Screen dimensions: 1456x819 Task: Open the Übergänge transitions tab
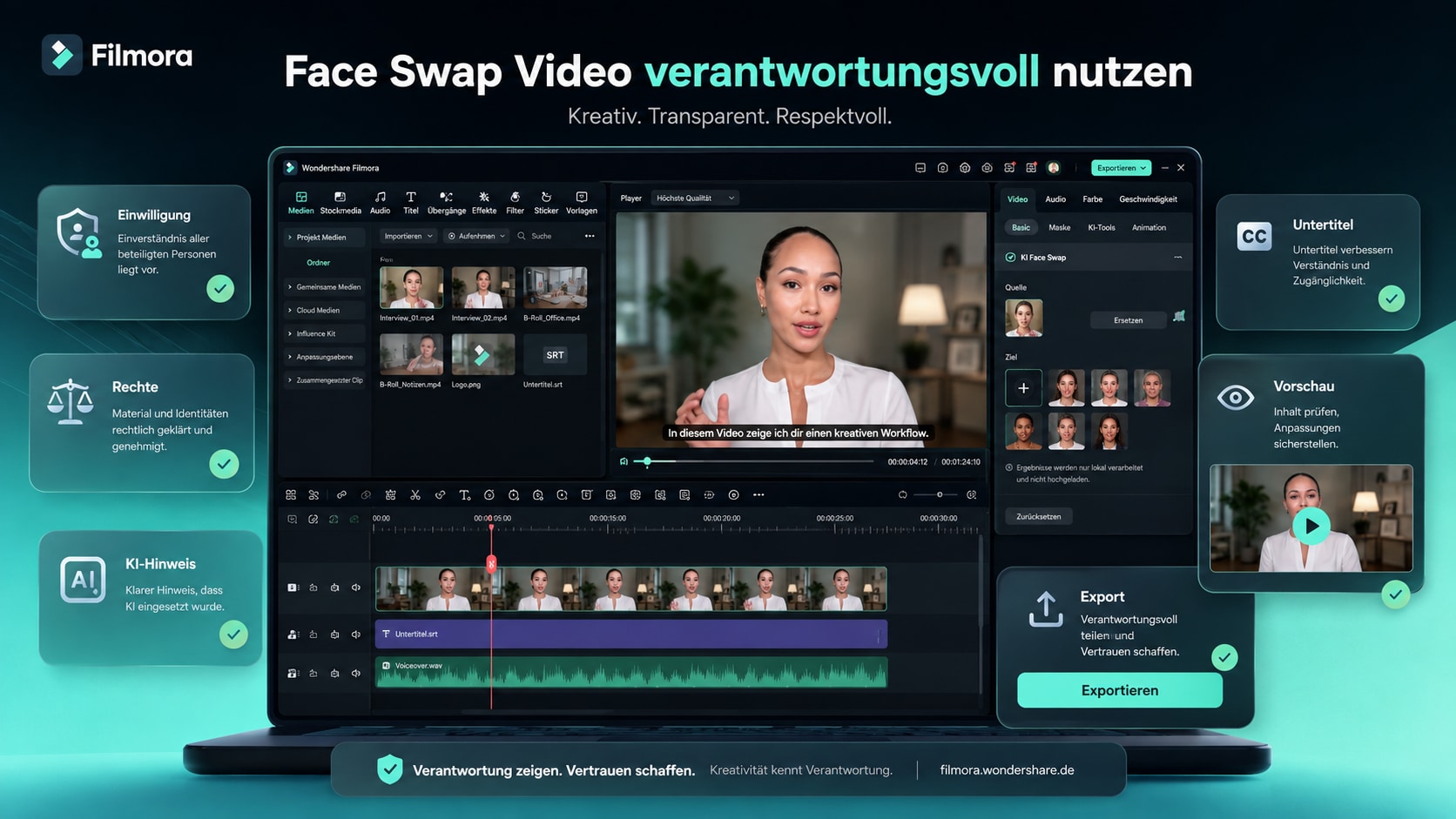pyautogui.click(x=446, y=203)
